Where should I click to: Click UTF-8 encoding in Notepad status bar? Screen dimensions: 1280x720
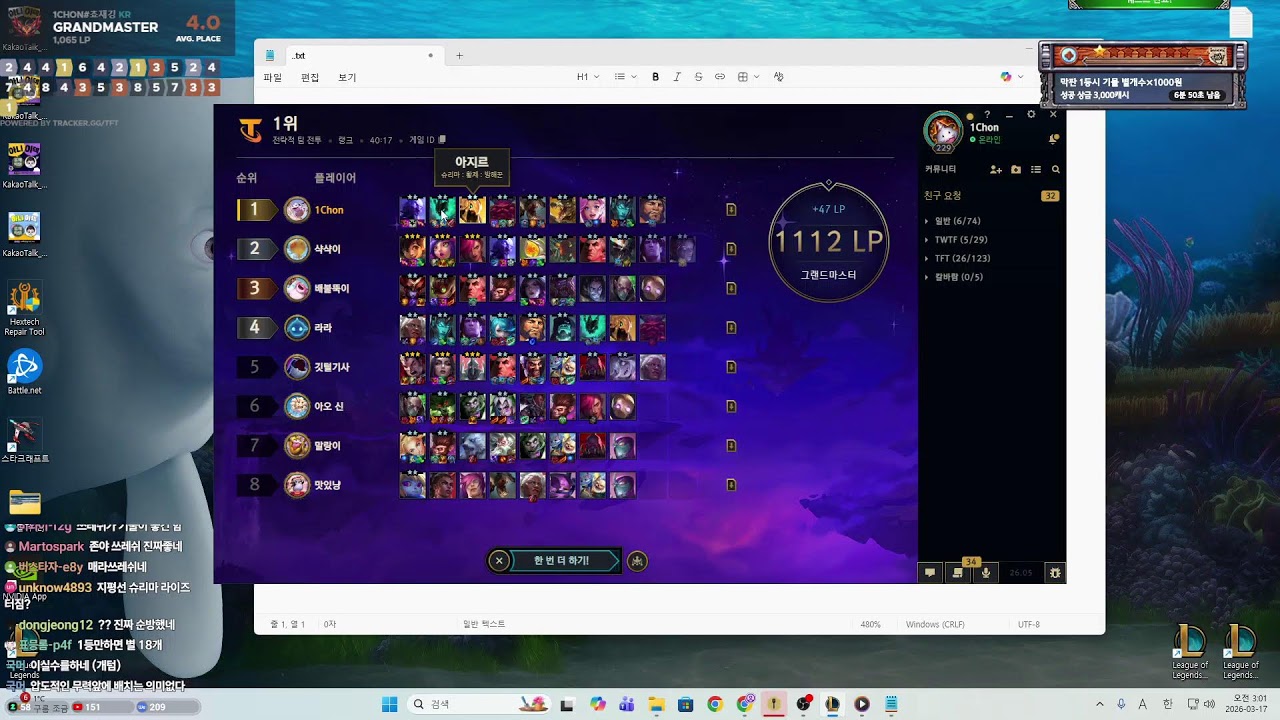[1029, 624]
